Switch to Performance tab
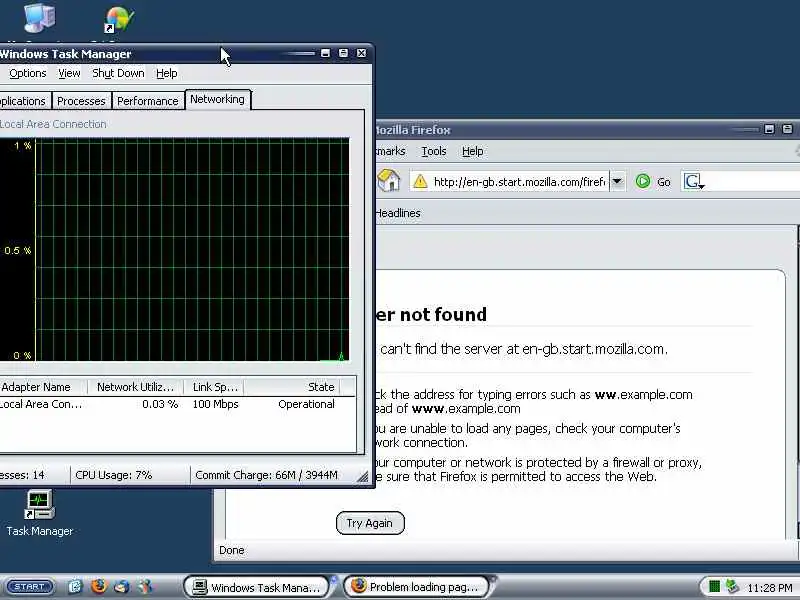 tap(147, 101)
